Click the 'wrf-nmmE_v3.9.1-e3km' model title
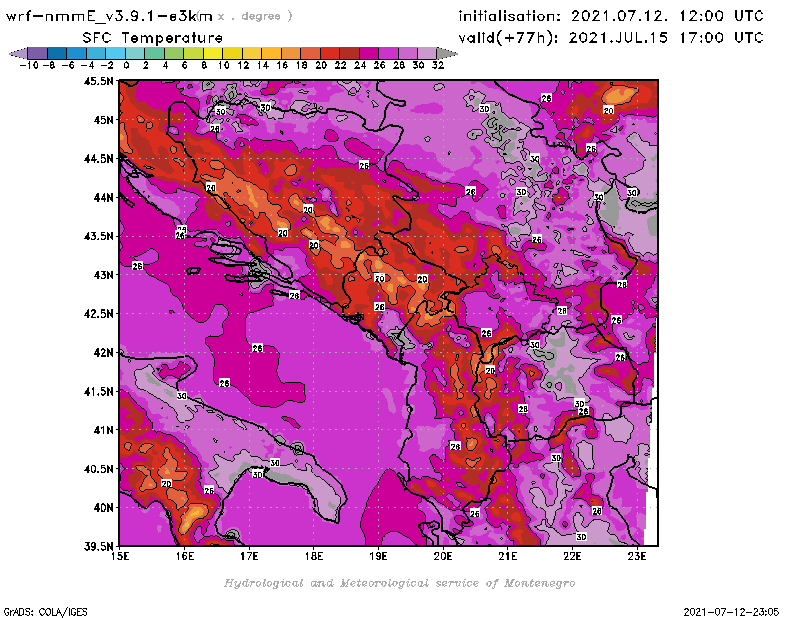This screenshot has width=800, height=618. click(109, 16)
